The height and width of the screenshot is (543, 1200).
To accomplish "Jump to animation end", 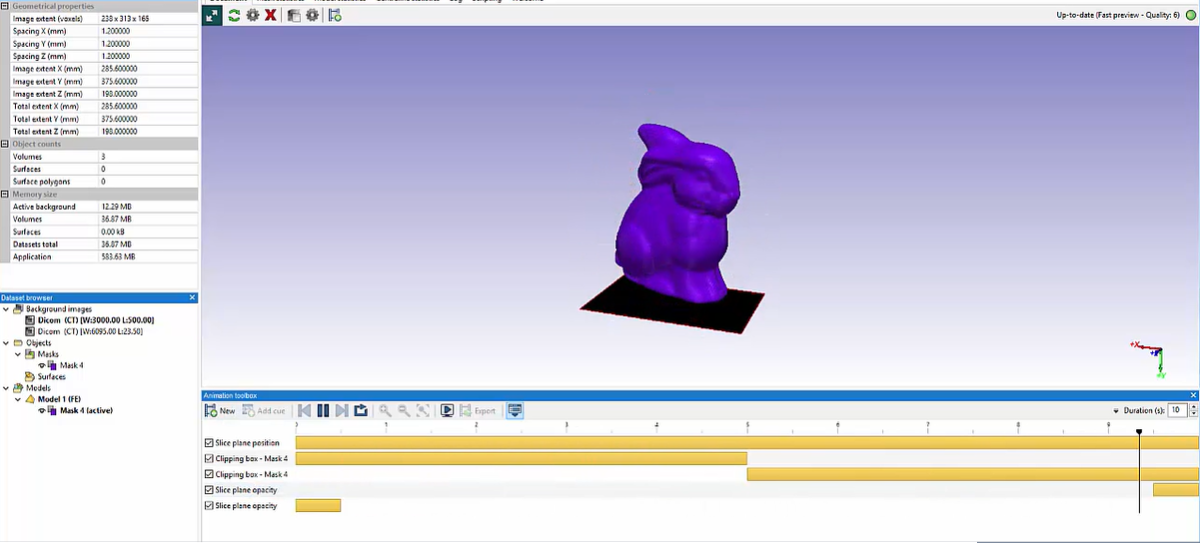I will click(x=341, y=411).
